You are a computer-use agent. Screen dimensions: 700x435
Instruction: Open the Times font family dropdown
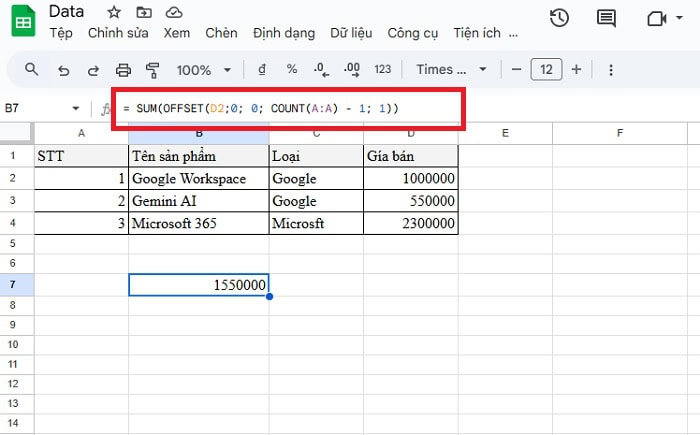click(x=452, y=70)
